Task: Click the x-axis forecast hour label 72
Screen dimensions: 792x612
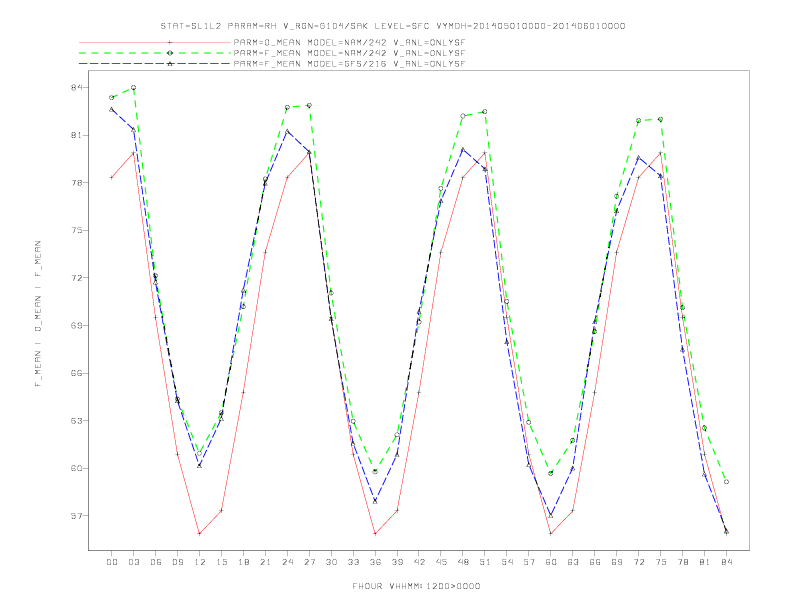Action: (639, 562)
